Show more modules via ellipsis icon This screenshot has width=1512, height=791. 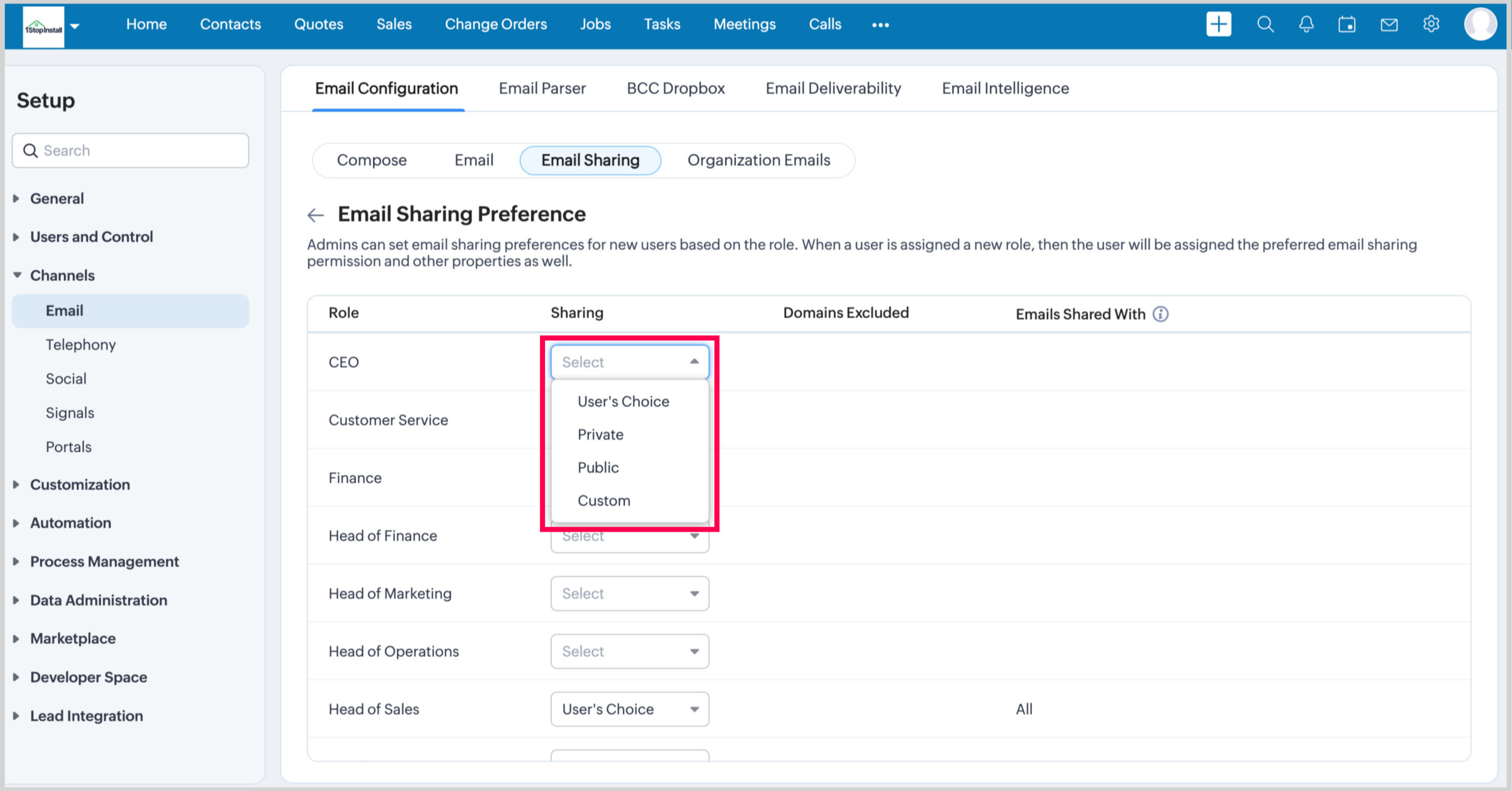(880, 25)
